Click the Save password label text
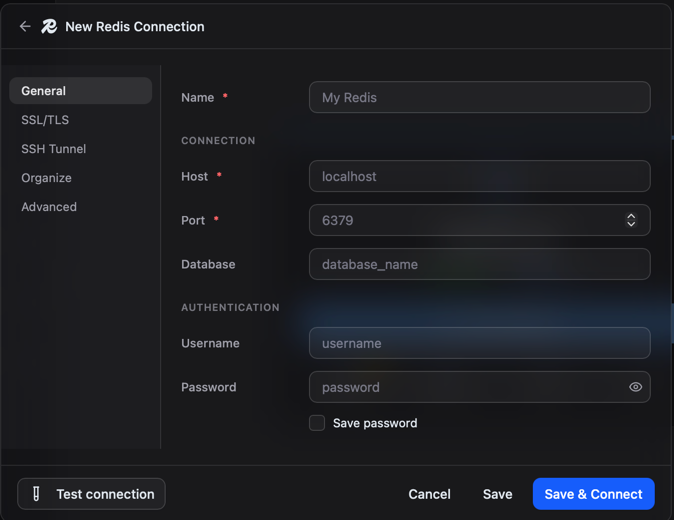 pos(375,423)
